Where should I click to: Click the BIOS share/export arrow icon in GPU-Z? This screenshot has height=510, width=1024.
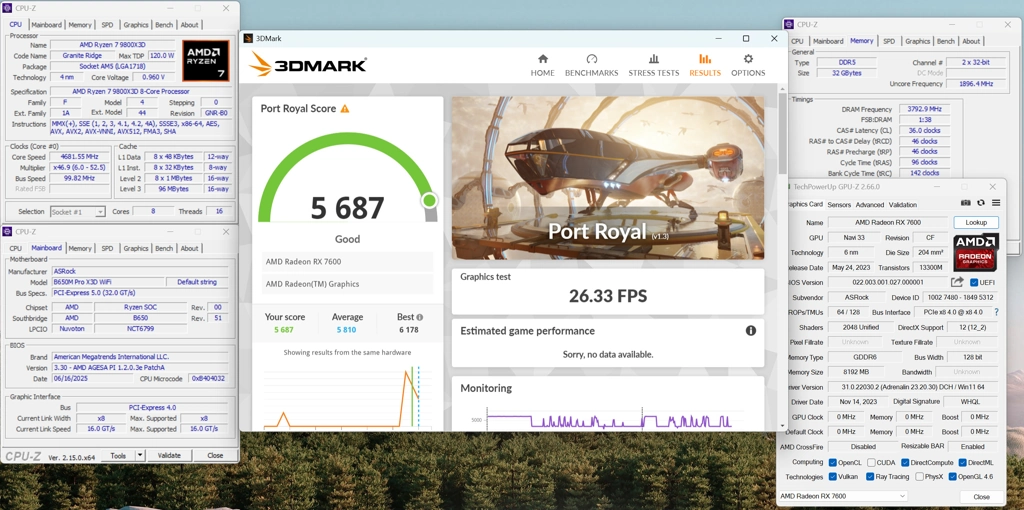pos(957,282)
